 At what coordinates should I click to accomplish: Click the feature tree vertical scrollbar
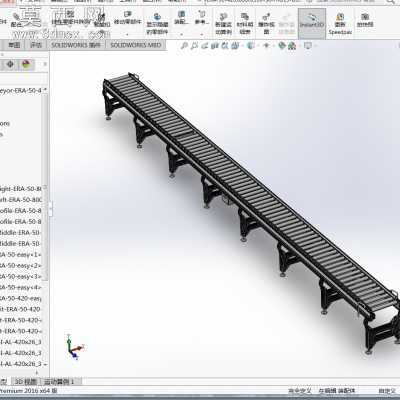[x=45, y=187]
